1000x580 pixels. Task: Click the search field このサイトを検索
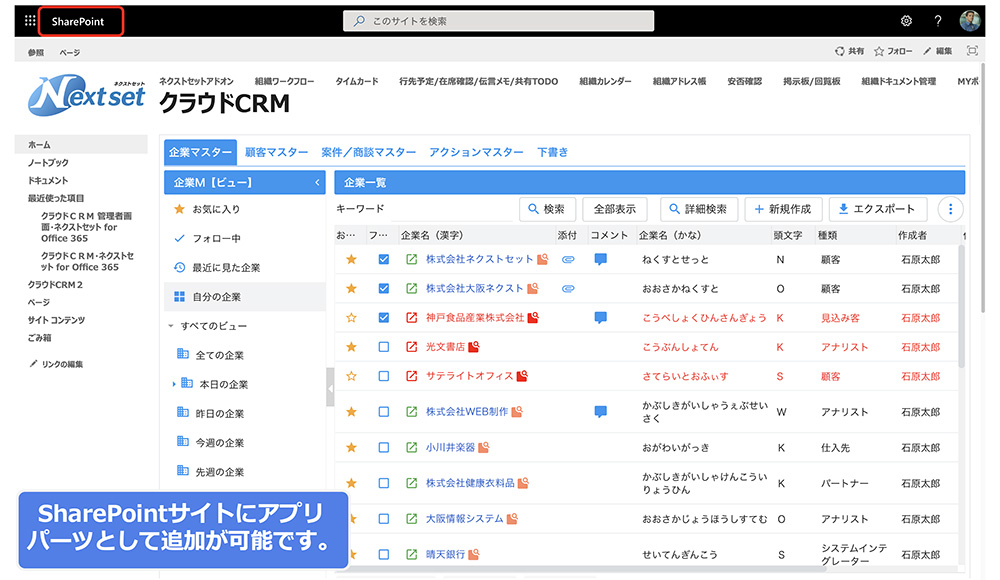[x=498, y=21]
